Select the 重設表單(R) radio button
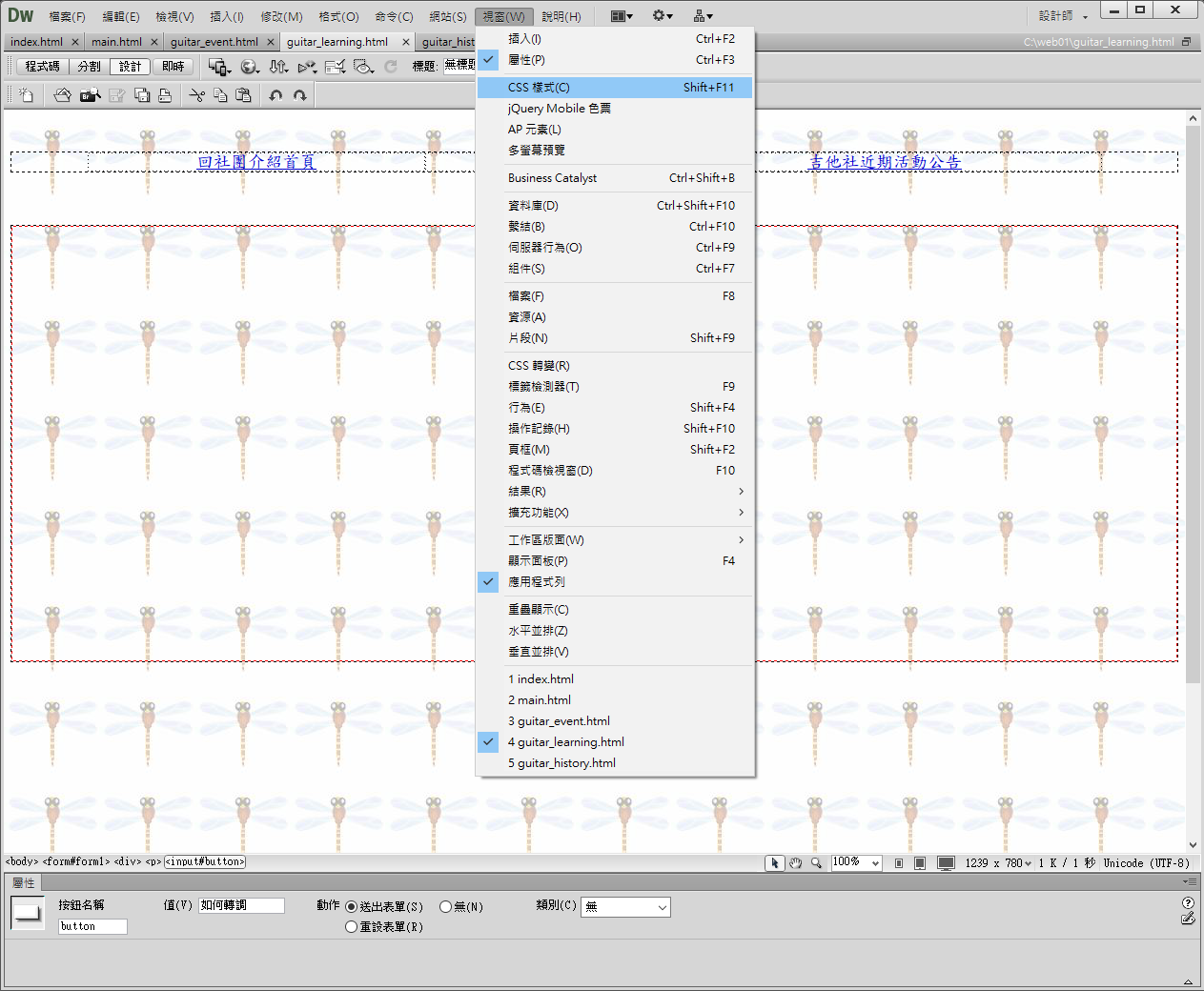 coord(352,927)
